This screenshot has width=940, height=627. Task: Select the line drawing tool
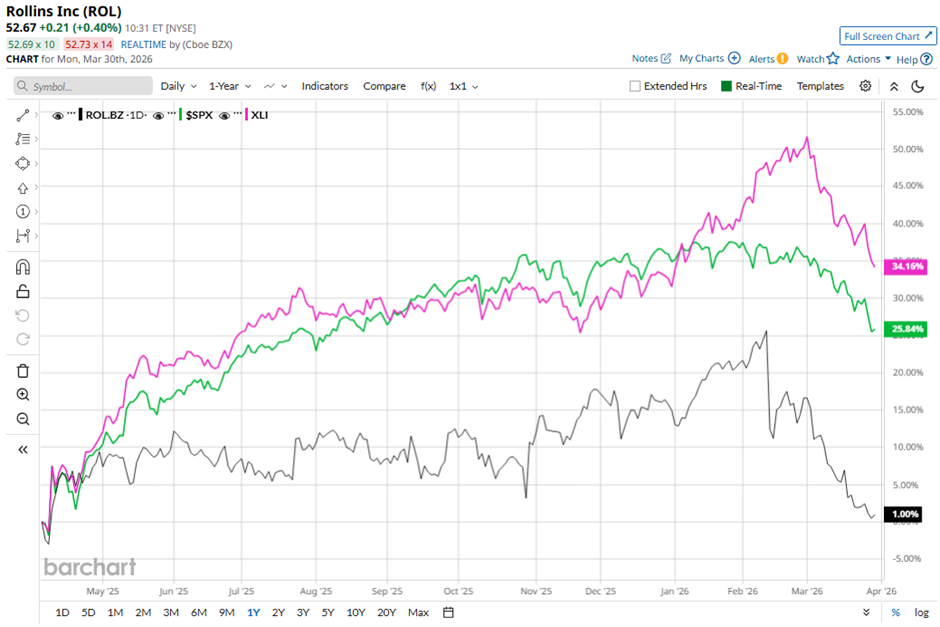click(x=23, y=115)
